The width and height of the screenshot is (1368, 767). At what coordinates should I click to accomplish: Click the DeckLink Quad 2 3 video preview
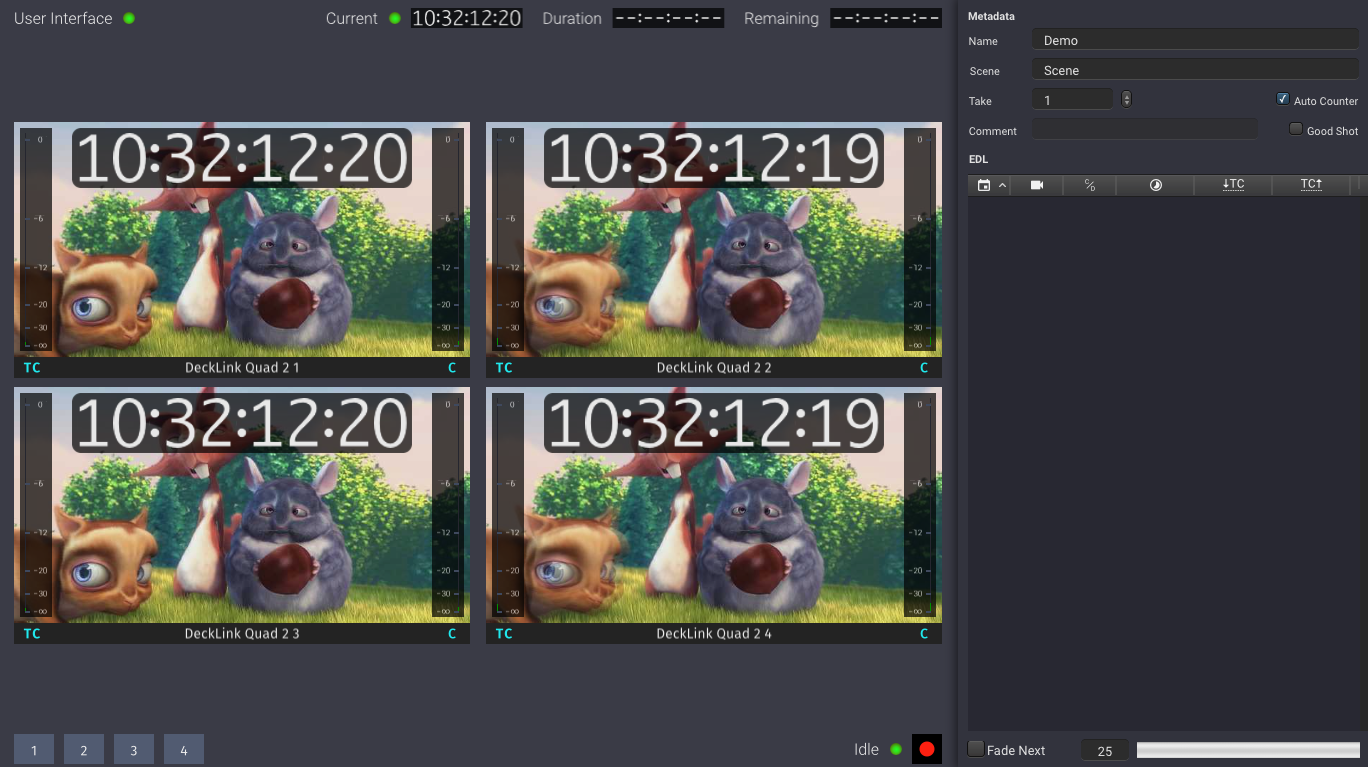pyautogui.click(x=242, y=505)
